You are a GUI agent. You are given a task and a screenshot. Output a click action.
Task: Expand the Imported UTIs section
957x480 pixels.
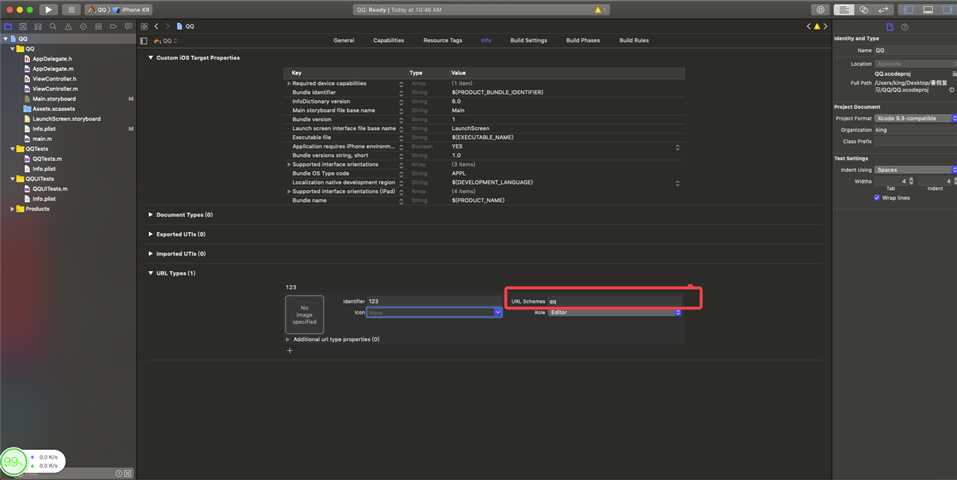click(151, 254)
